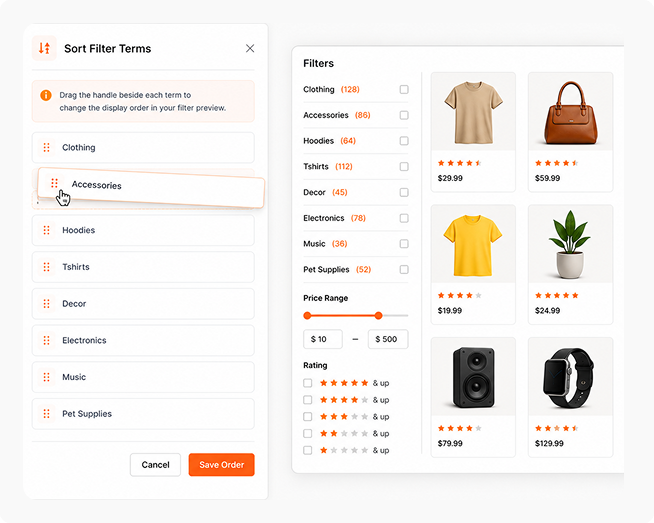Viewport: 654px width, 523px height.
Task: Open the smartwatch product image
Action: point(571,377)
